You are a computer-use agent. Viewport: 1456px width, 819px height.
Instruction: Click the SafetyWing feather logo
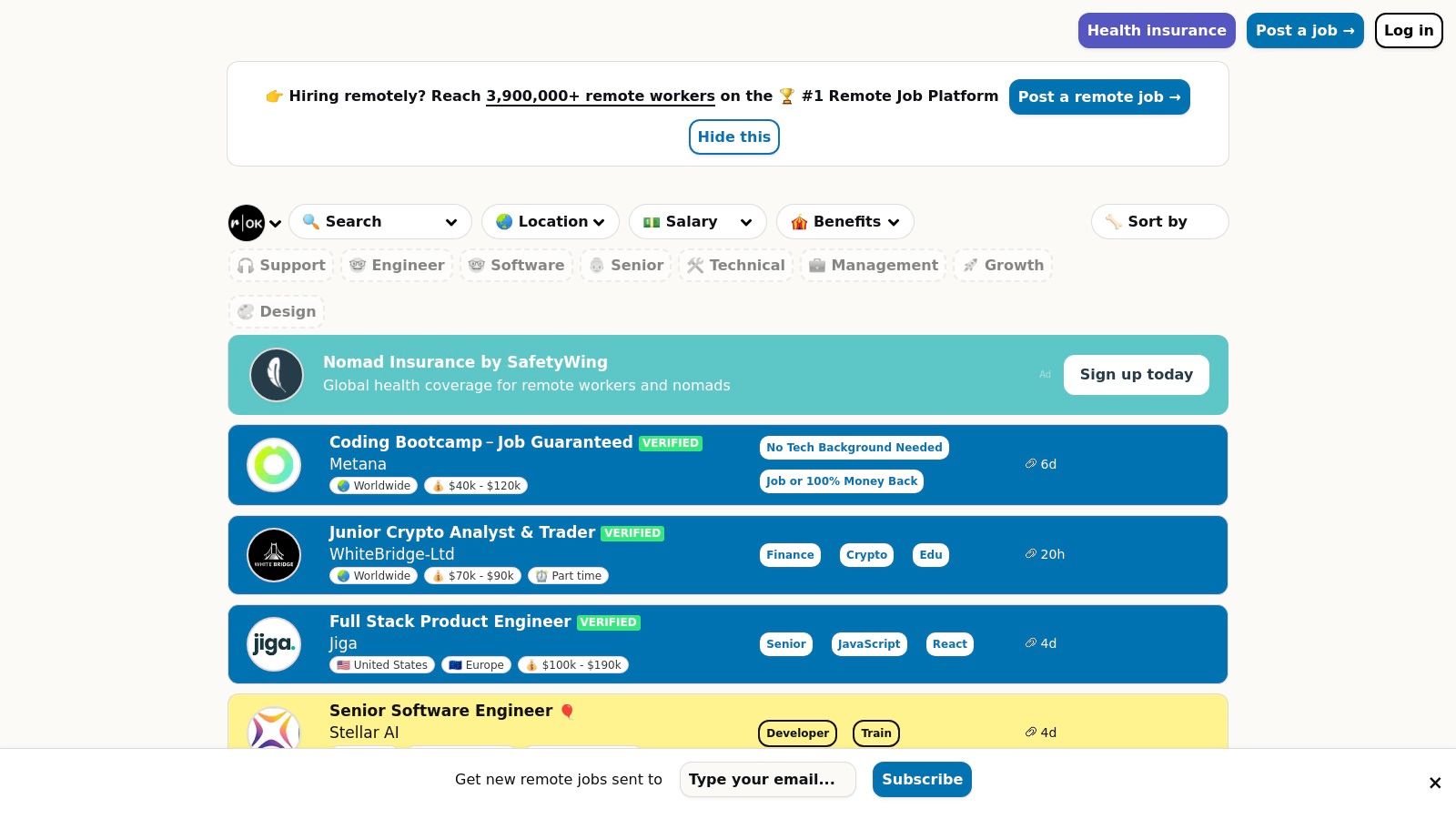276,374
